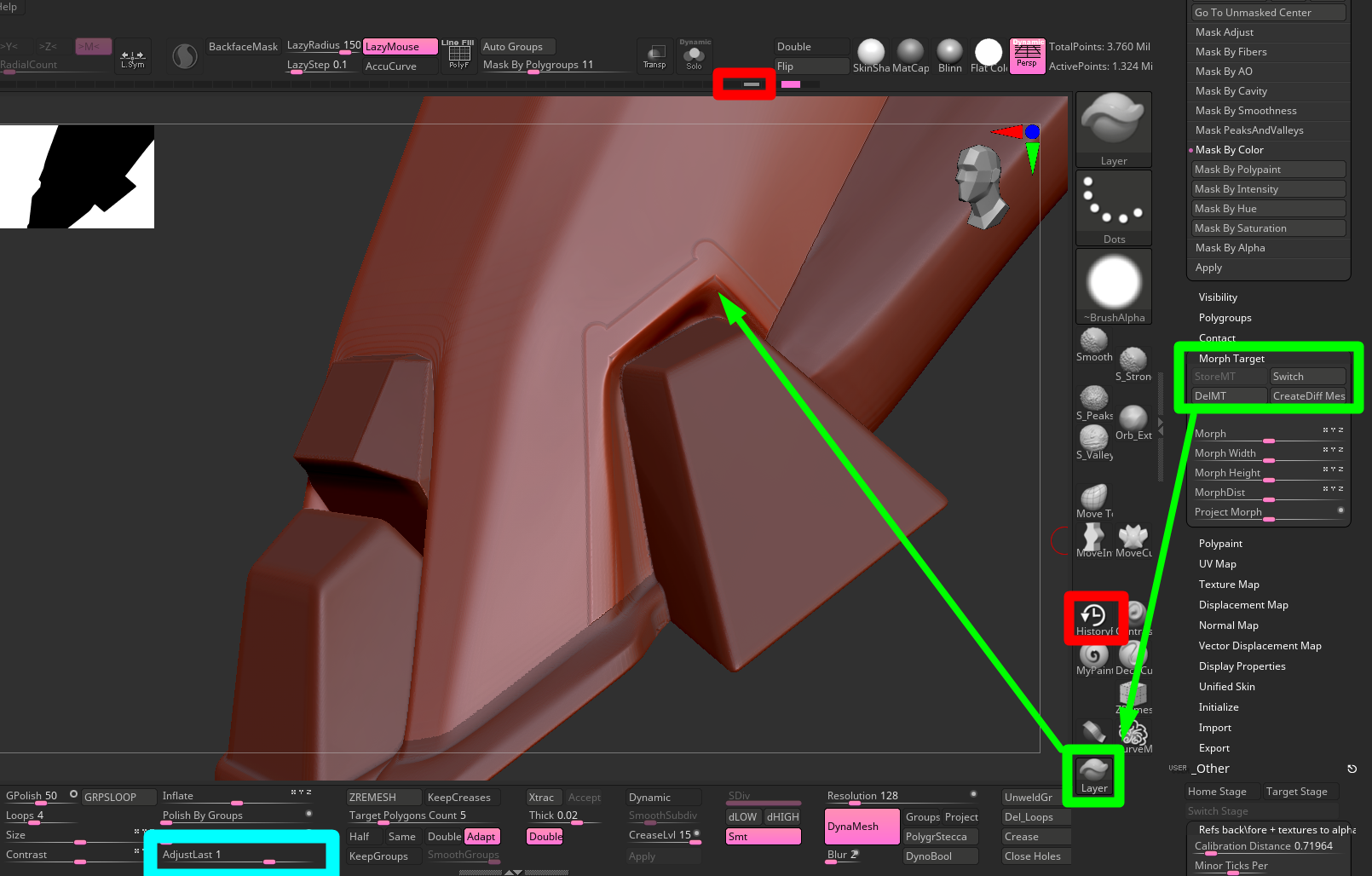Enable DynaMesh Groups option
The height and width of the screenshot is (876, 1372).
pos(923,817)
